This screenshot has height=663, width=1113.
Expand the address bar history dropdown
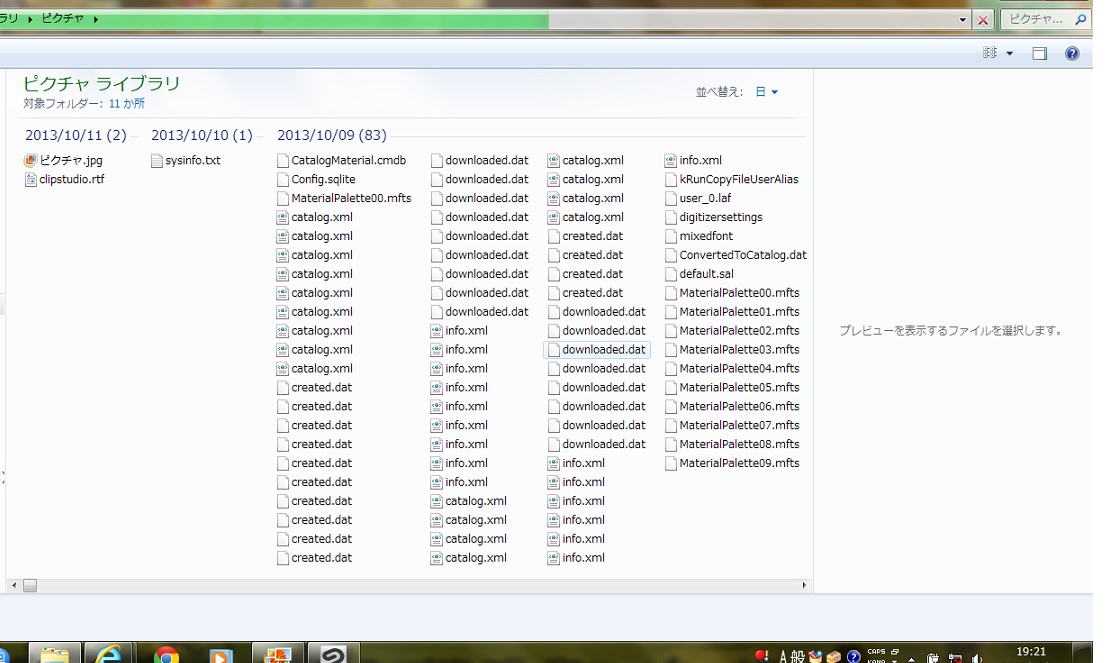coord(963,20)
